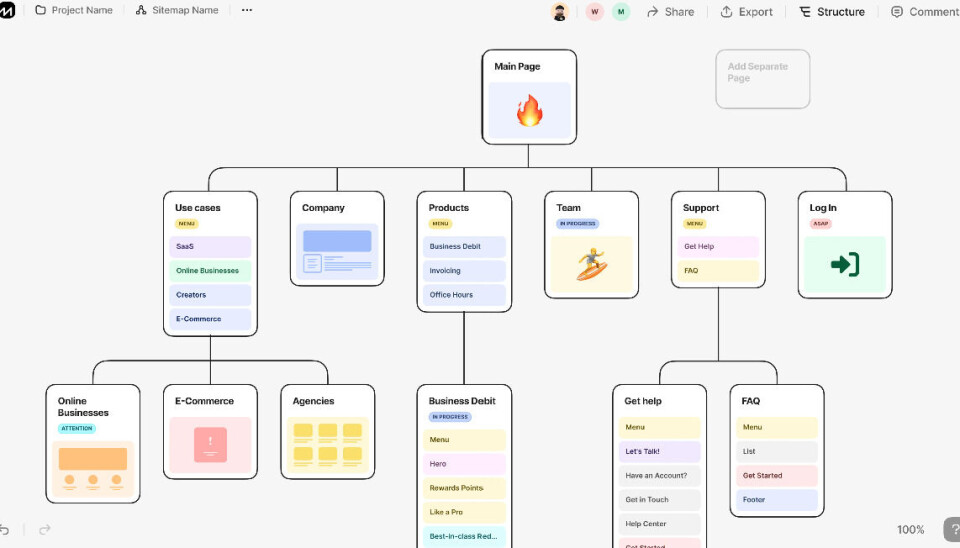Viewport: 960px width, 548px height.
Task: Click the Share button
Action: 670,12
